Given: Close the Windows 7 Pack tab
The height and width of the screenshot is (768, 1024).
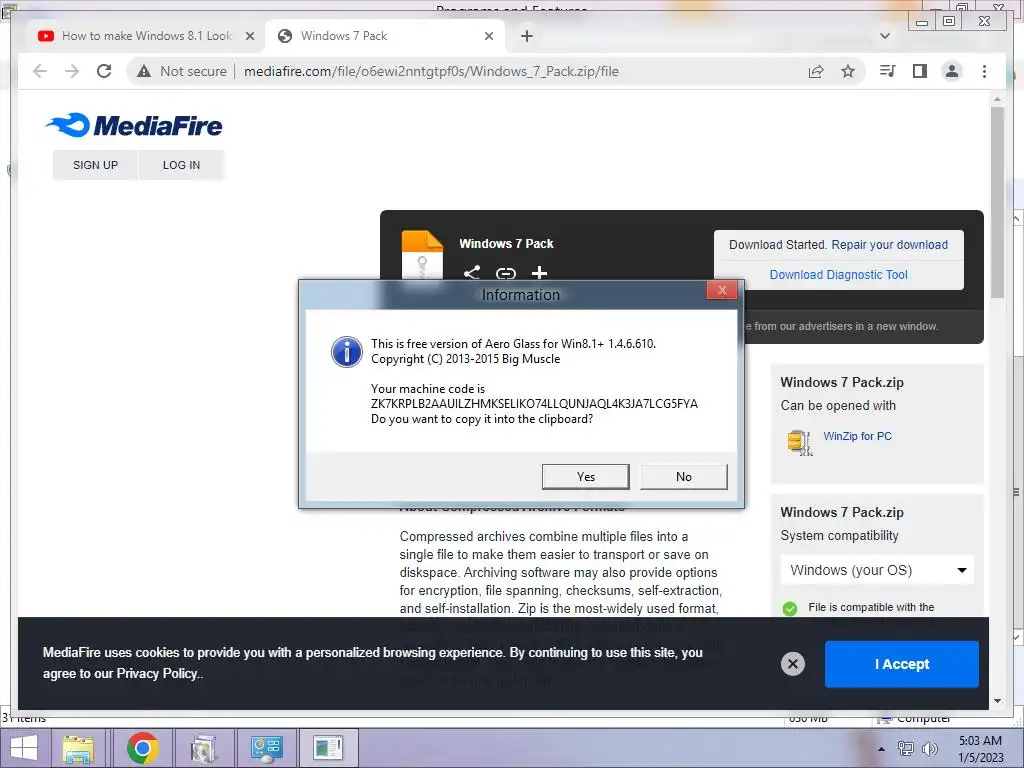Looking at the screenshot, I should [x=489, y=37].
